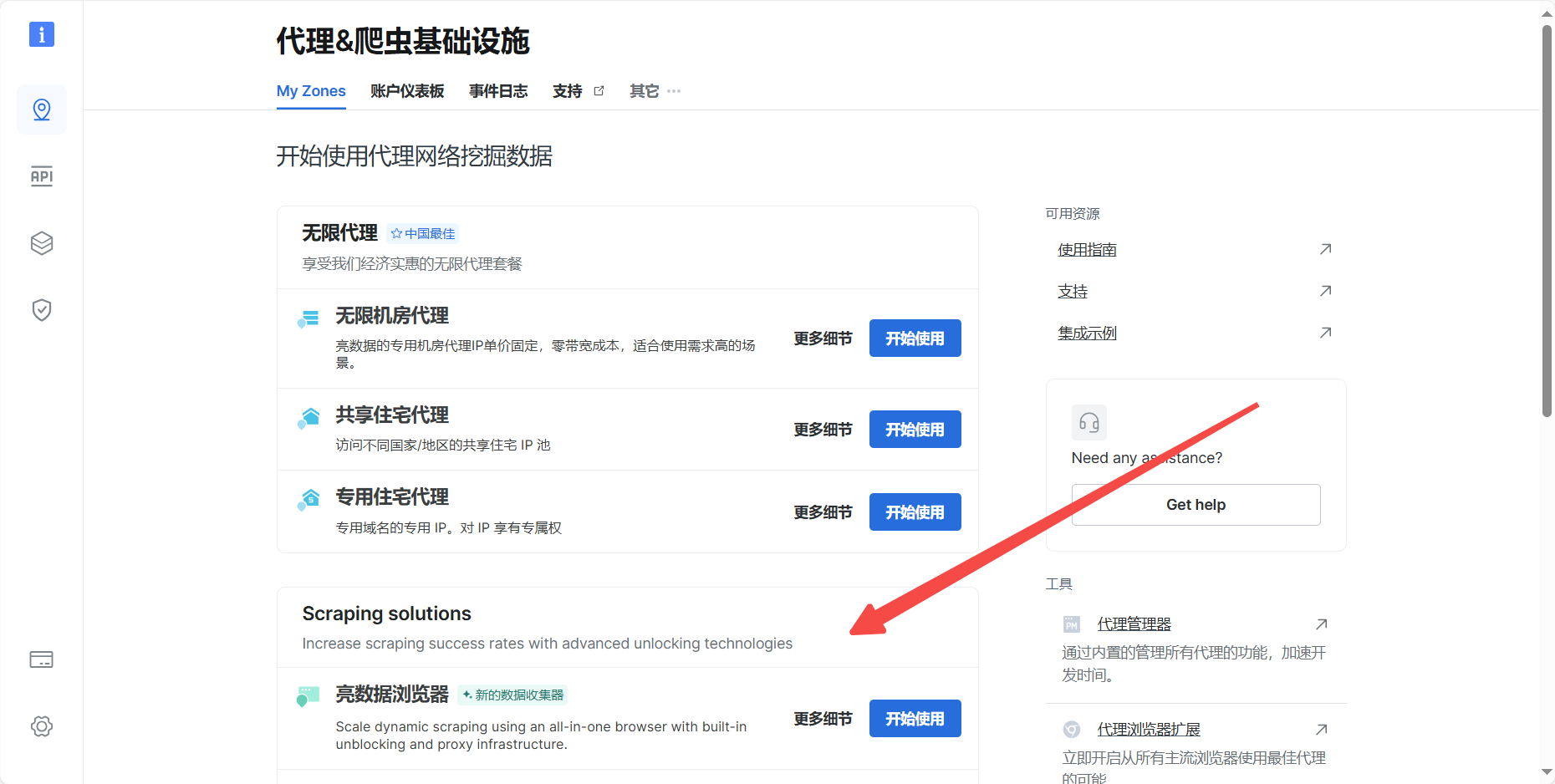This screenshot has height=784, width=1555.
Task: Click external arrow next to 使用指南
Action: point(1325,249)
